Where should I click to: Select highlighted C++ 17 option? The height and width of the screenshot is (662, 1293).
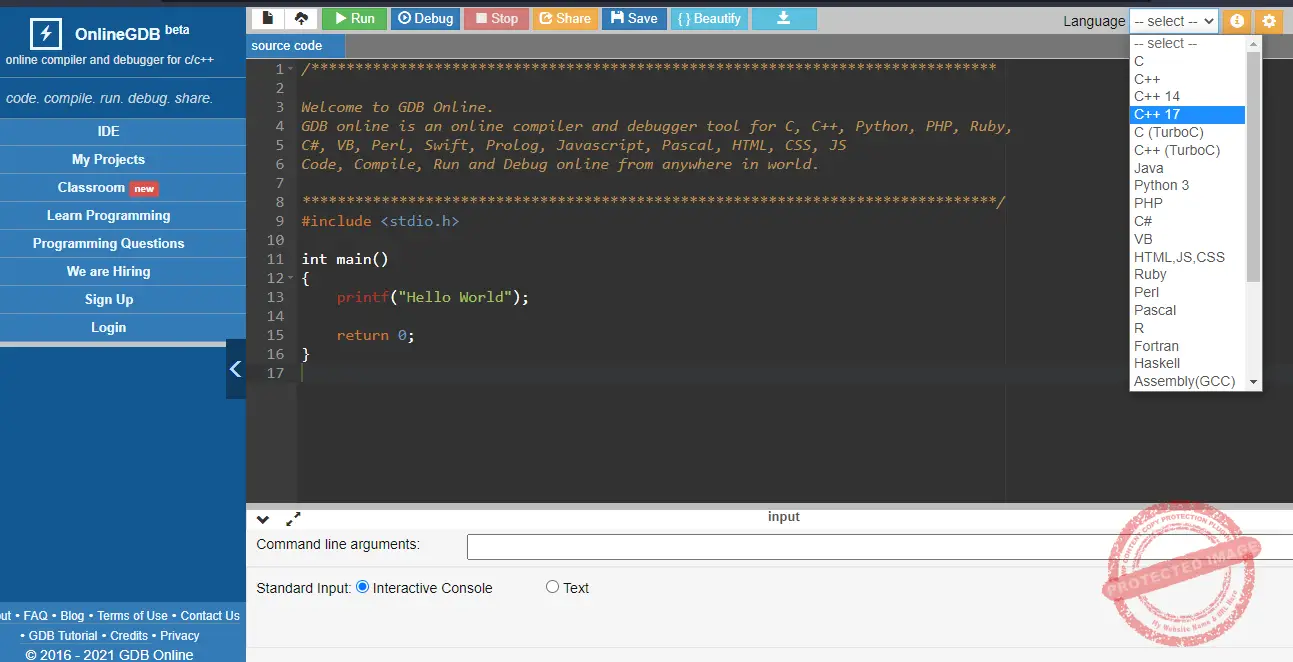tap(1188, 114)
